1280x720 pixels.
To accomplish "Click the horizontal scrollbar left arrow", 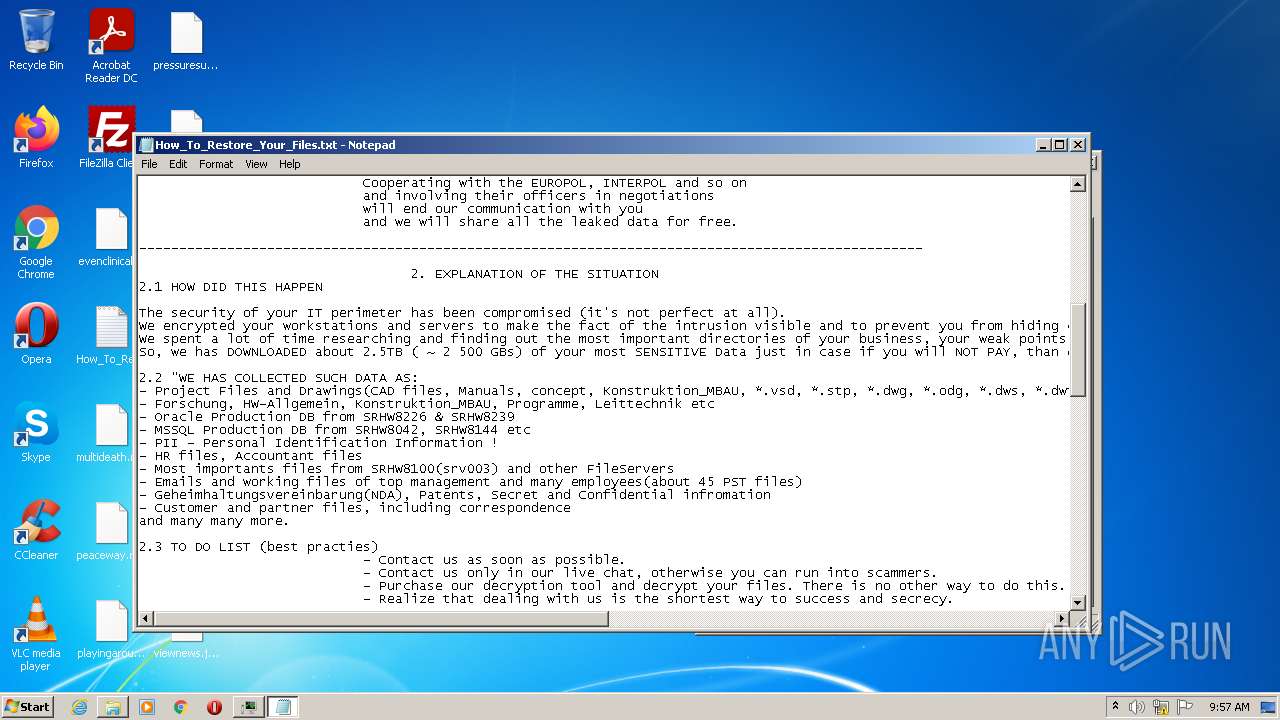I will (x=146, y=619).
